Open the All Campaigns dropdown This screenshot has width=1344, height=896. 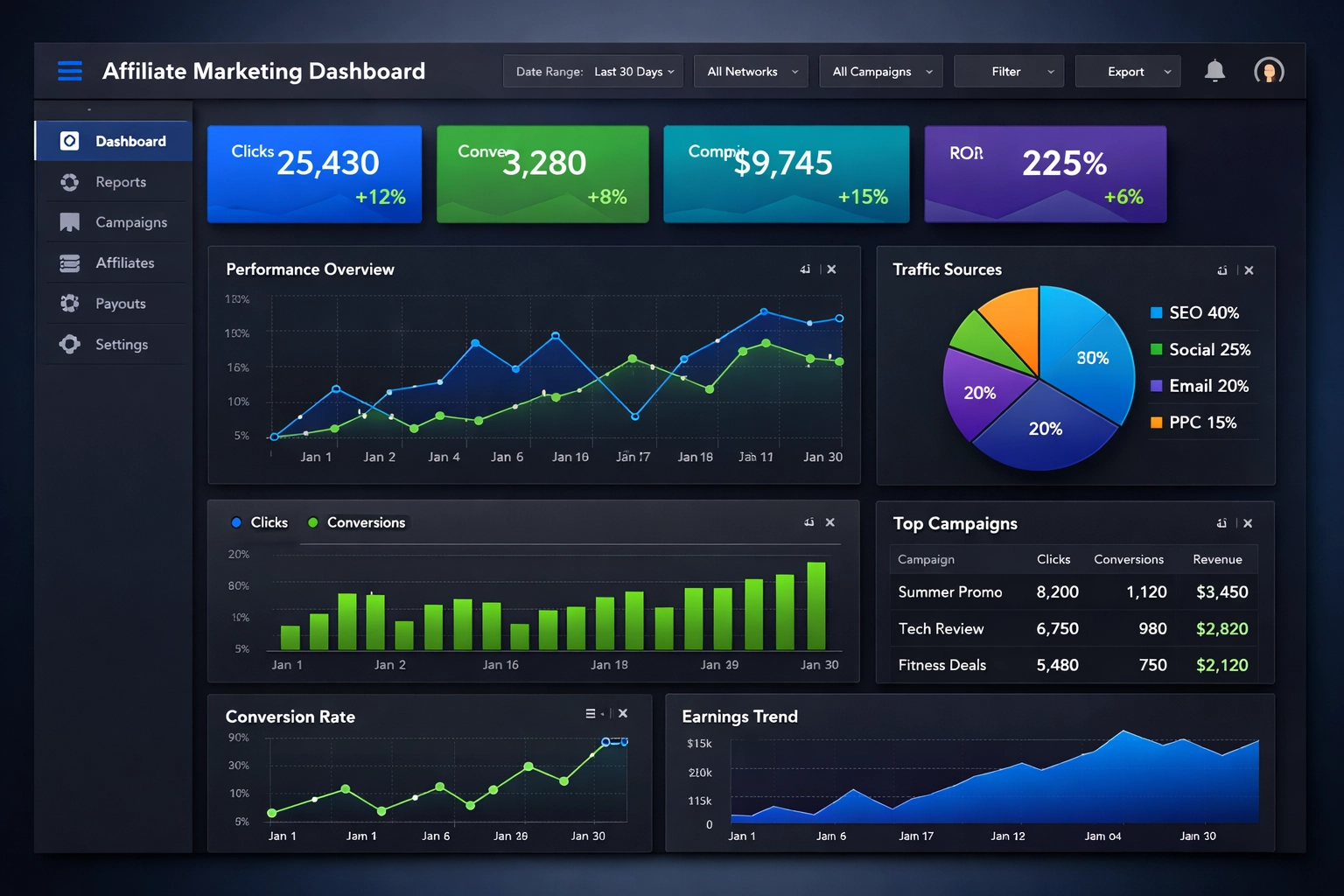(880, 72)
